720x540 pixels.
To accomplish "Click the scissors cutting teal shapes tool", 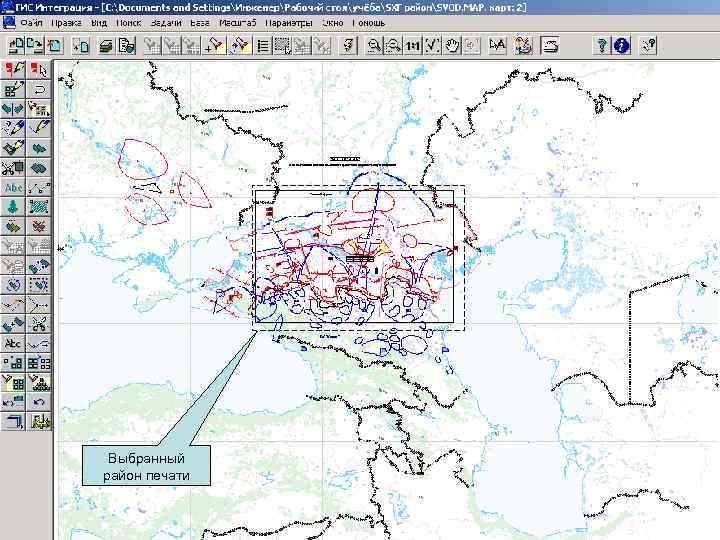I will (39, 324).
